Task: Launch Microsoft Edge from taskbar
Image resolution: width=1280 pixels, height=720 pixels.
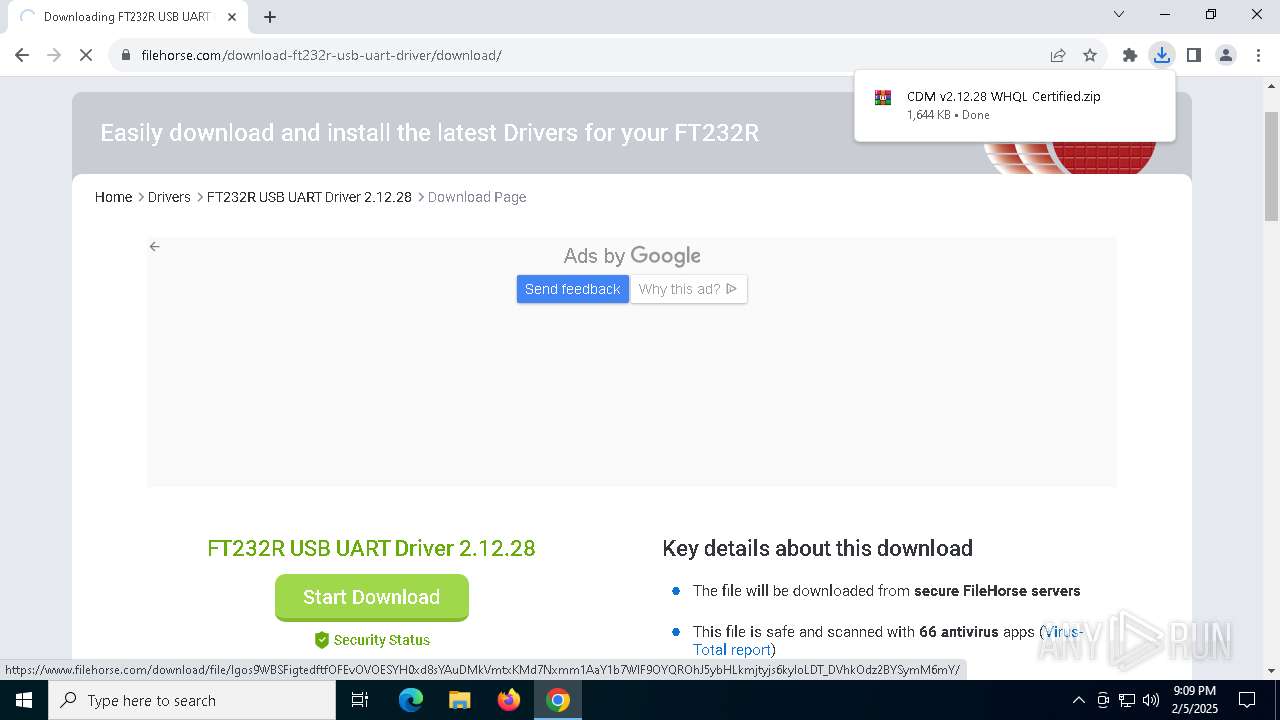Action: coord(411,700)
